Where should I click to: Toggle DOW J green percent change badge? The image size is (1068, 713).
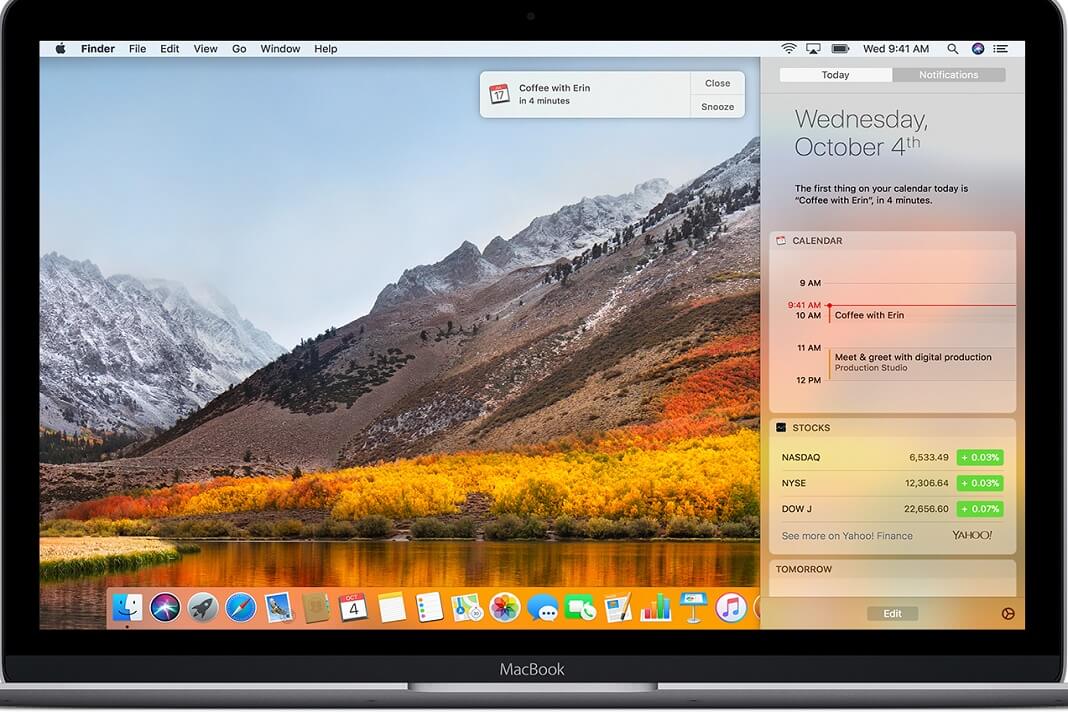pyautogui.click(x=979, y=509)
